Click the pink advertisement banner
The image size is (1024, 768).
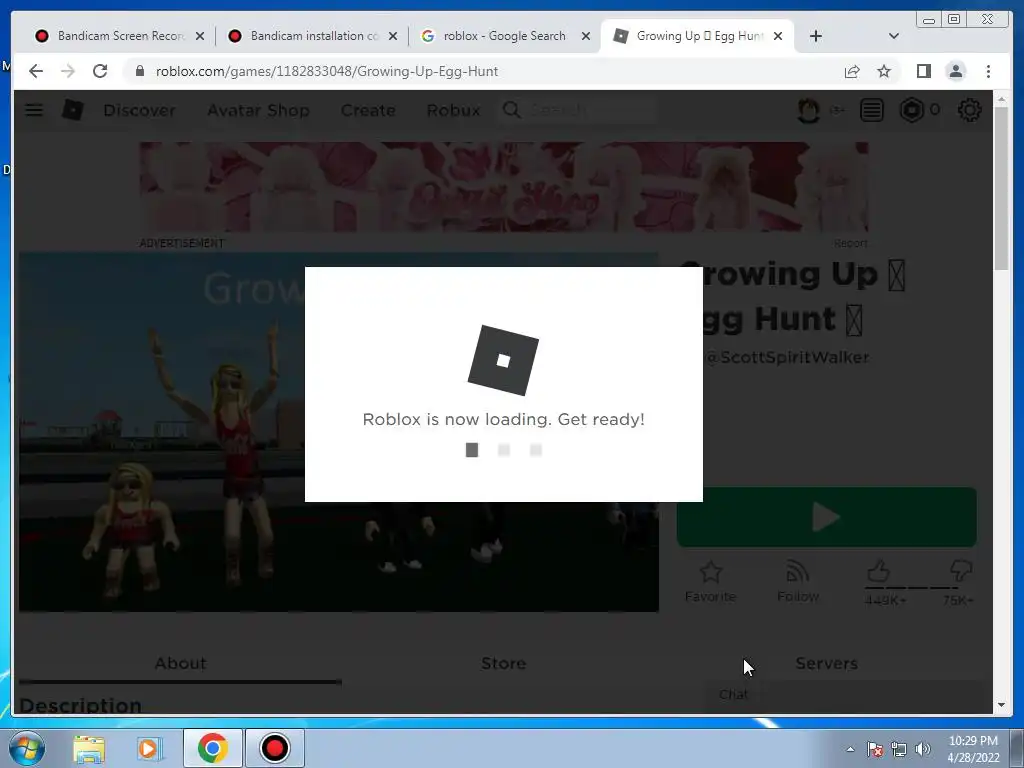(504, 187)
